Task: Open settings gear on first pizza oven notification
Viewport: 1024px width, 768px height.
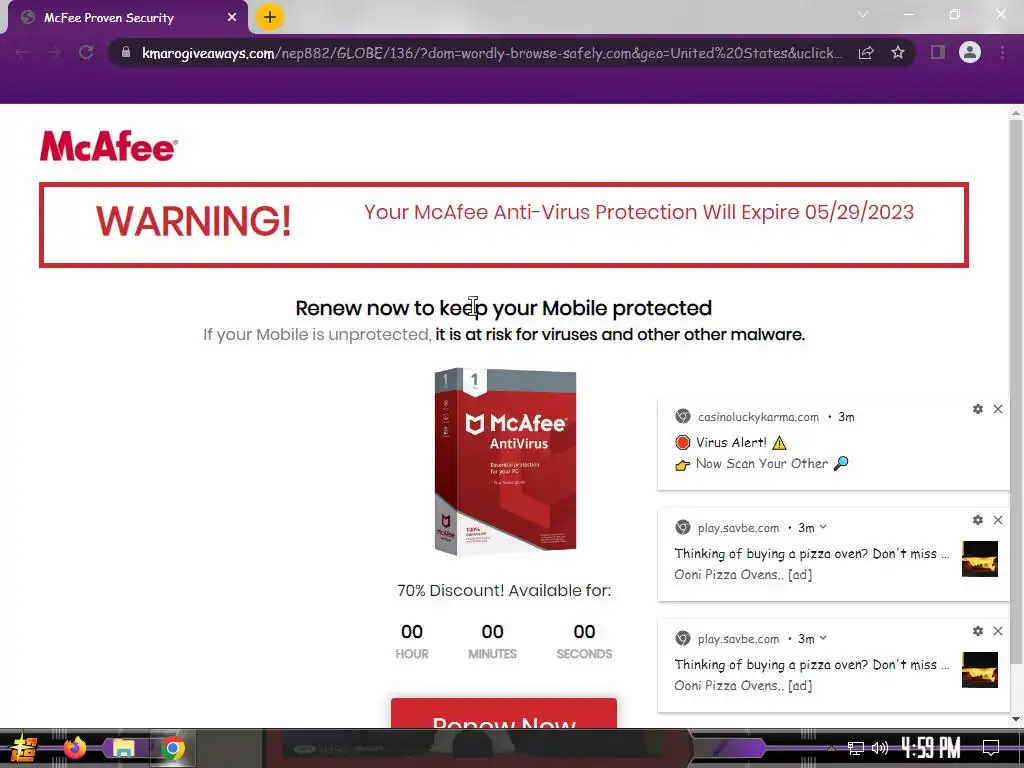Action: coord(978,520)
